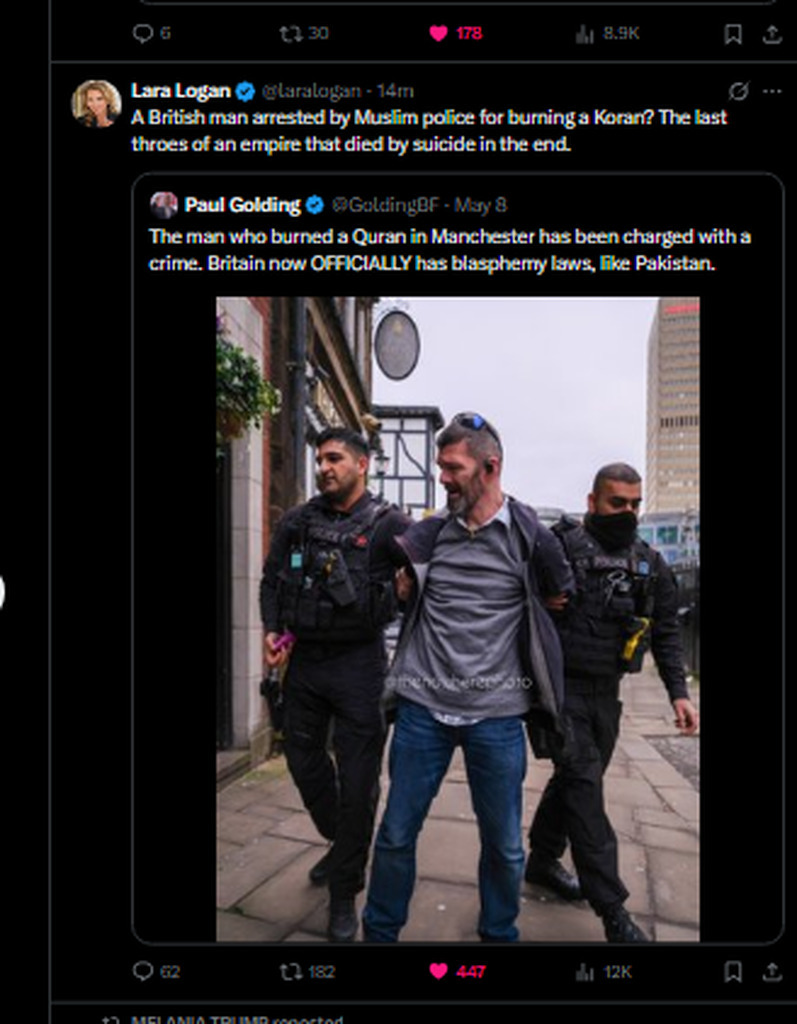Screen dimensions: 797x1024
Task: Open repost menu showing 30 reposts
Action: pos(290,33)
